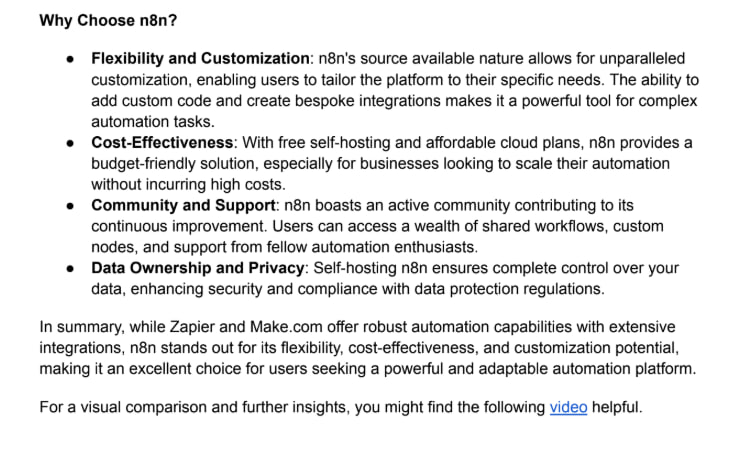Click the word "helpful" after the video link

[x=619, y=408]
